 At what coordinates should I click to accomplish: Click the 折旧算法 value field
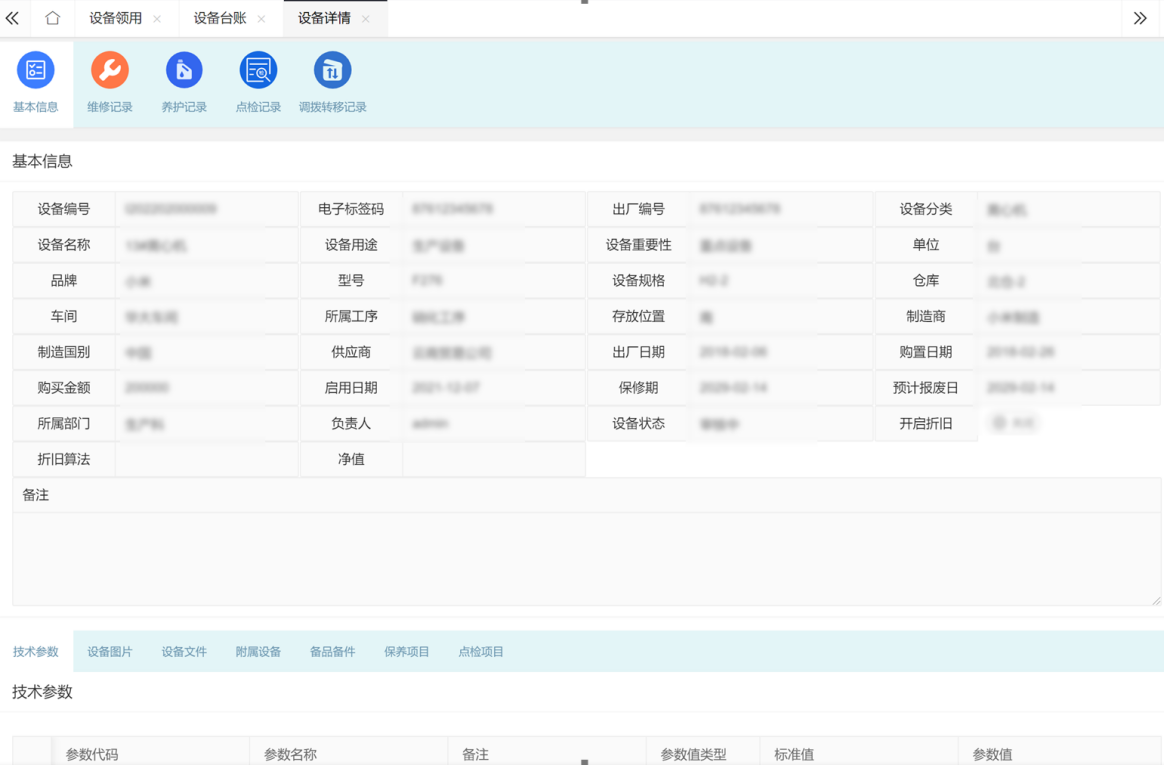tap(206, 459)
